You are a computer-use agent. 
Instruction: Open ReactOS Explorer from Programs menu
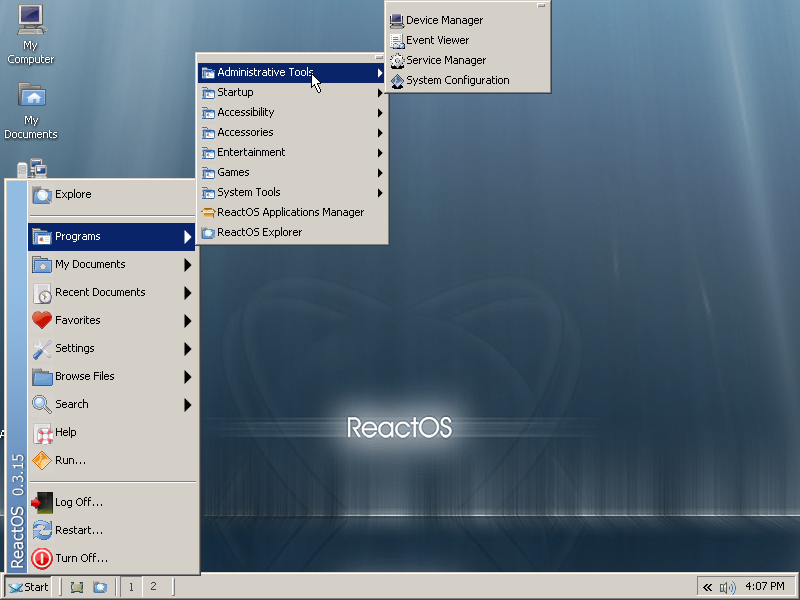tap(259, 232)
